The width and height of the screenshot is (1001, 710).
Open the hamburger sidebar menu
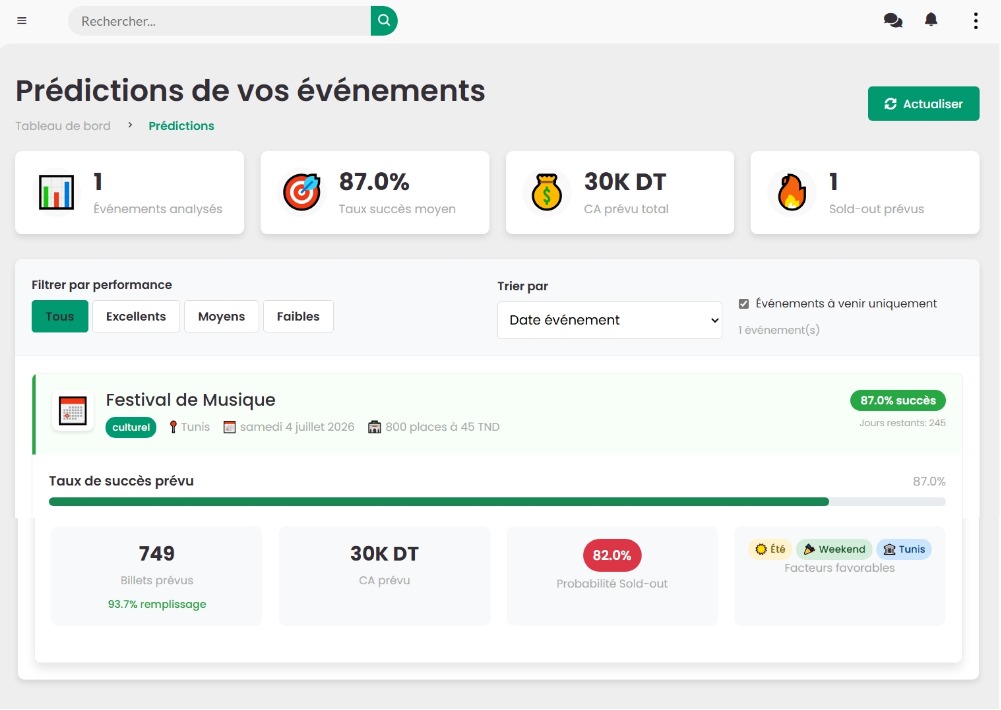click(x=22, y=20)
